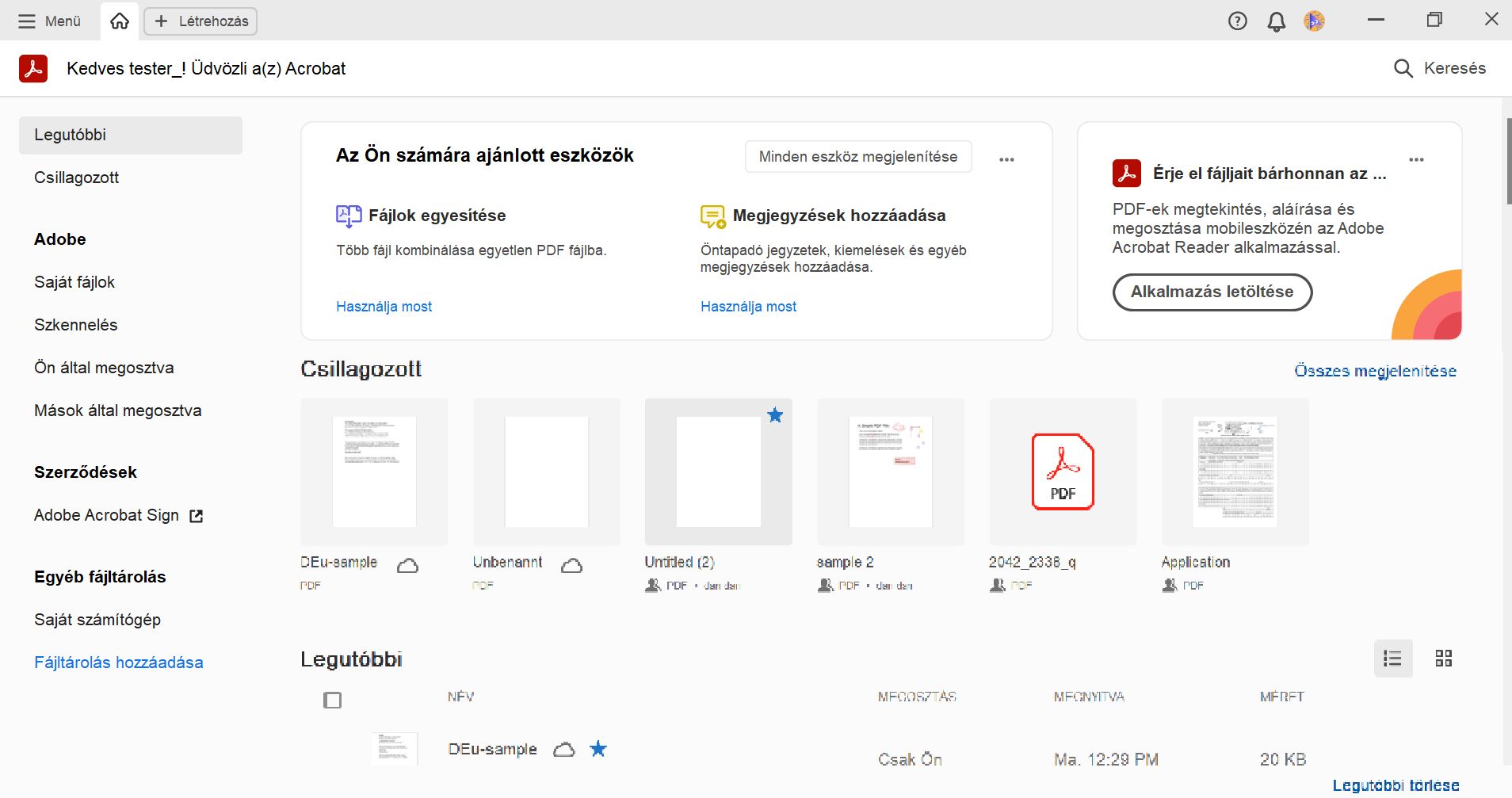Toggle the star in DEu-sample list row
Viewport: 1512px width, 798px height.
(598, 749)
